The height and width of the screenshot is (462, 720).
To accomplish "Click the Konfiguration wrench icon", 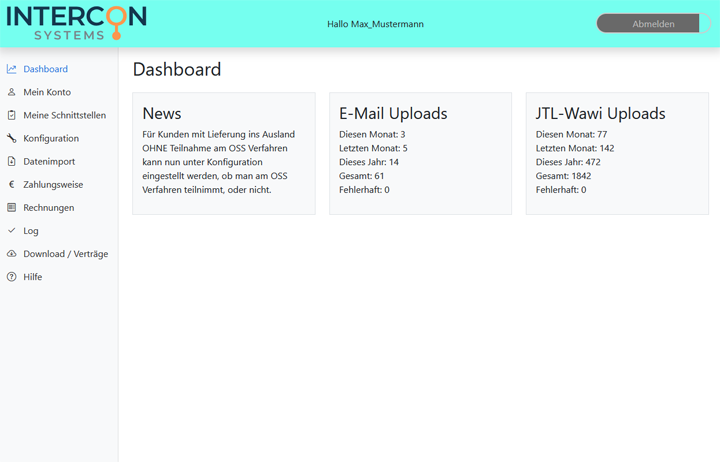I will tap(12, 138).
